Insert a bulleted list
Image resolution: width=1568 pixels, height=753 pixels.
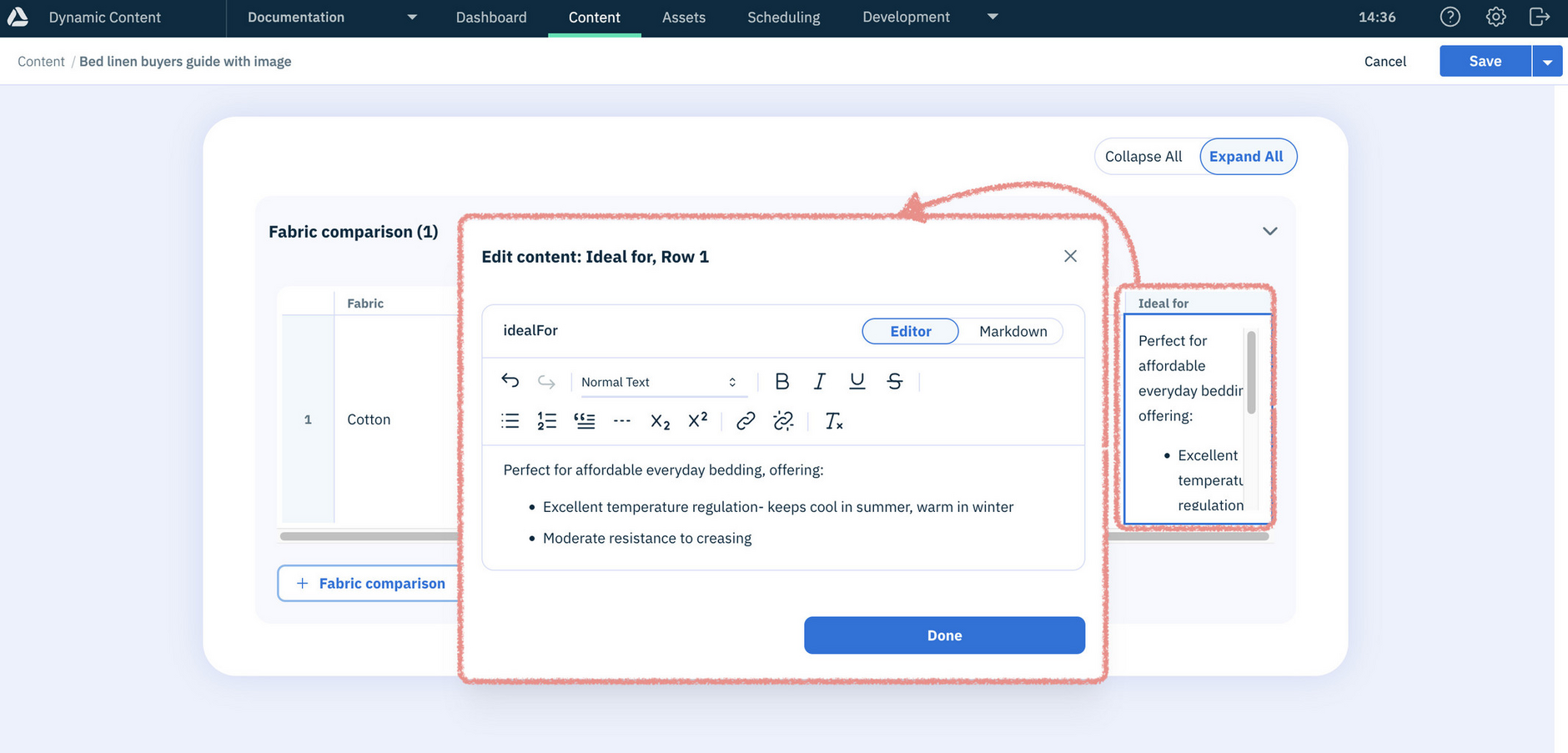click(510, 421)
